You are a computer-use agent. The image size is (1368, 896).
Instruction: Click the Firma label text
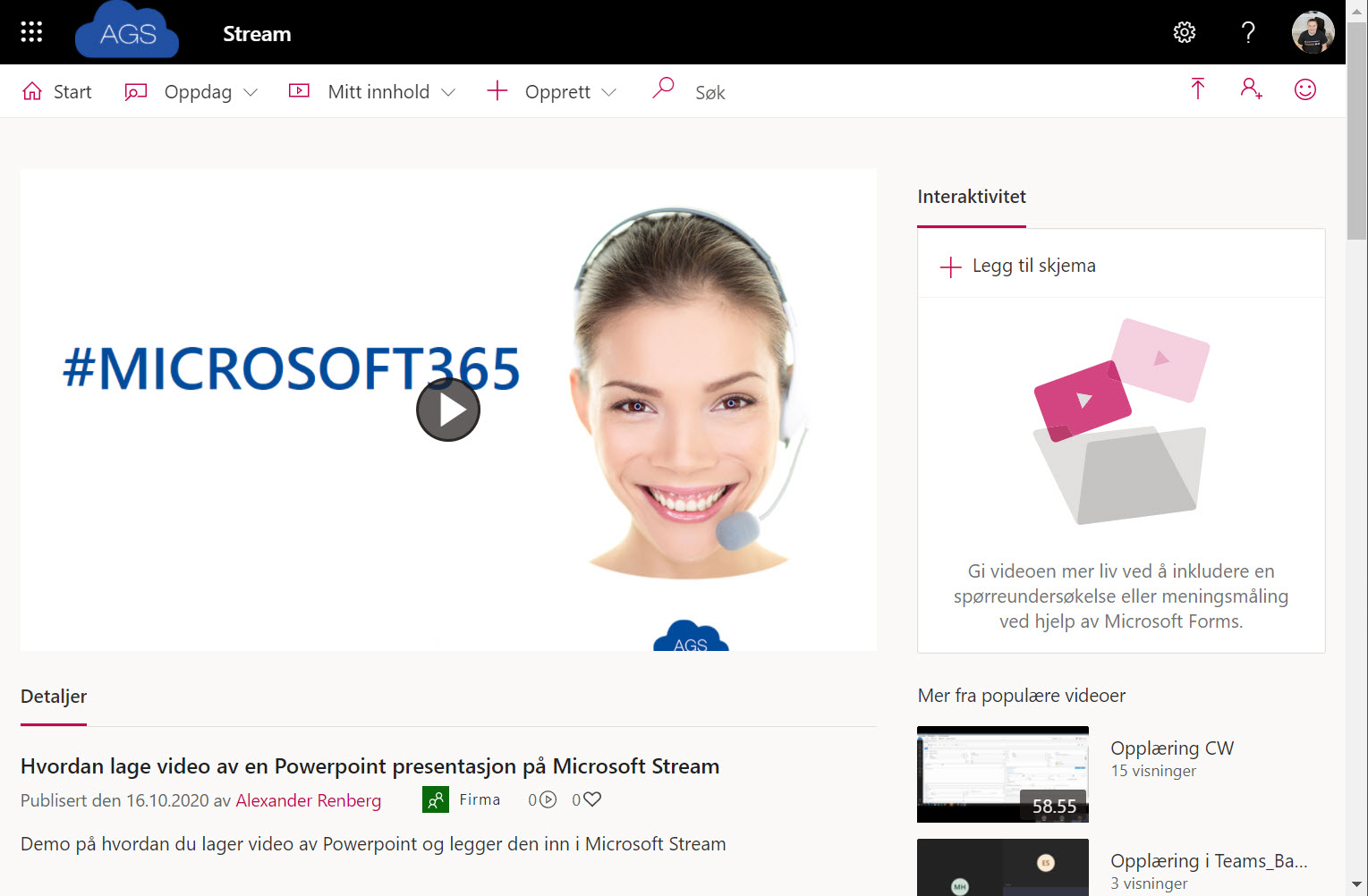pos(480,799)
